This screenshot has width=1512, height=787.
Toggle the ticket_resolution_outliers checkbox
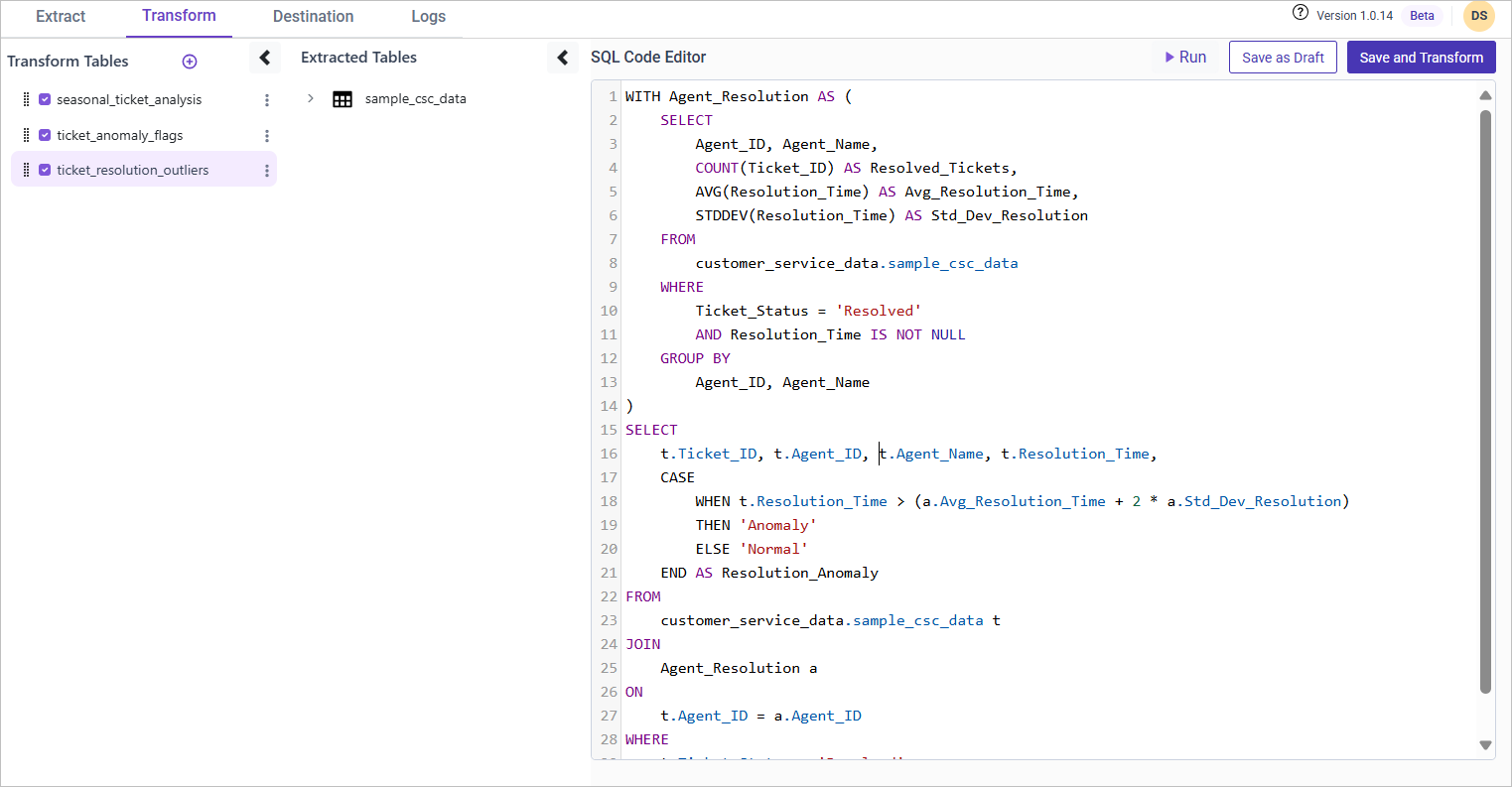(x=45, y=170)
